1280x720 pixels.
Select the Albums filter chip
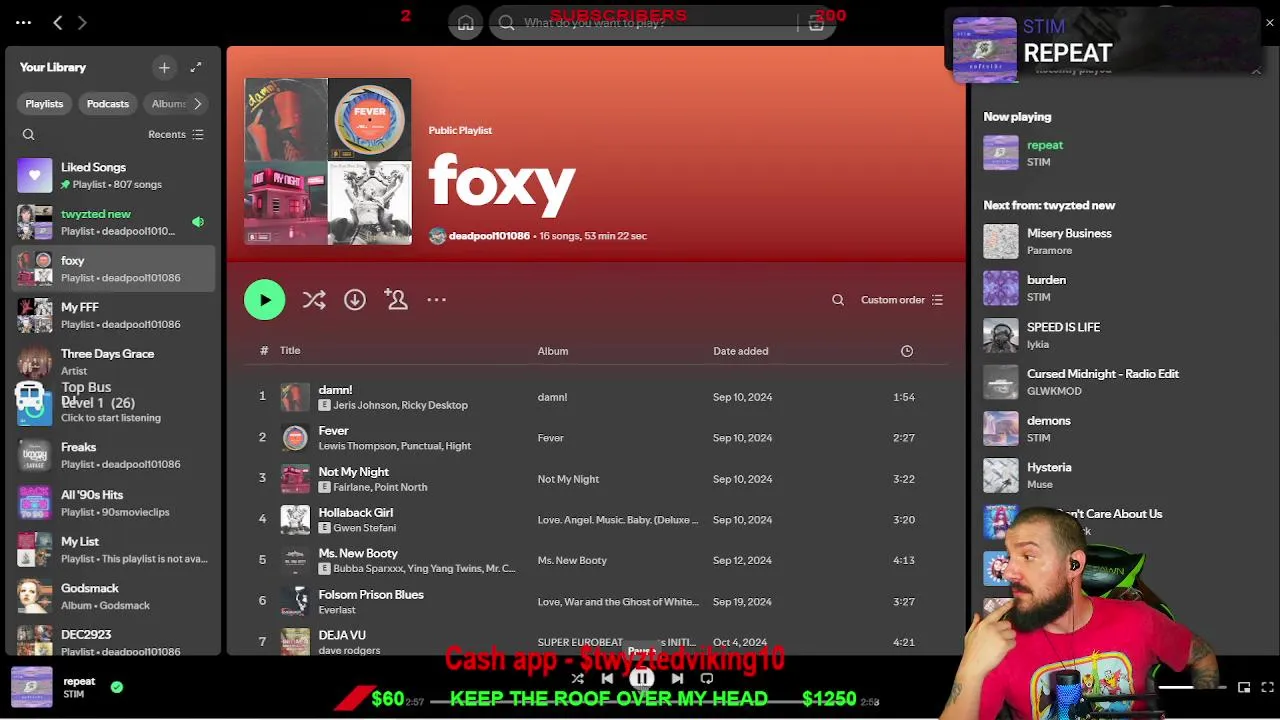168,104
